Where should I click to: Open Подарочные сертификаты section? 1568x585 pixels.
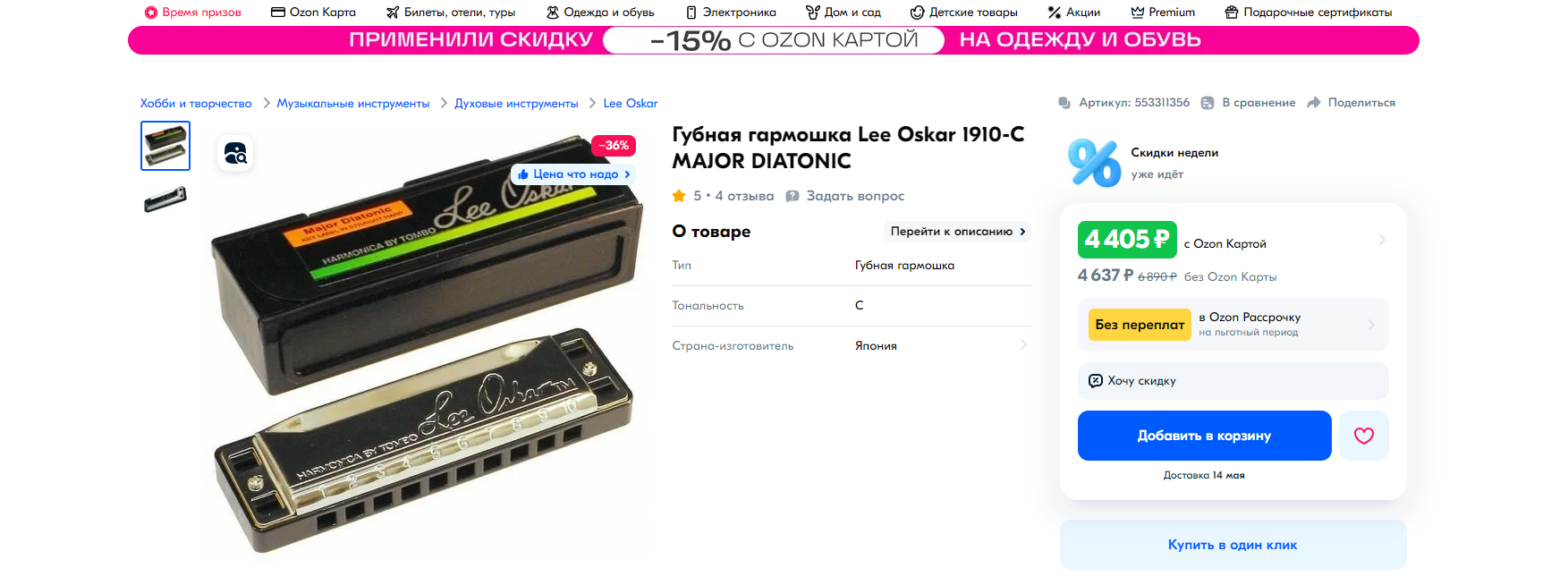pos(1308,13)
